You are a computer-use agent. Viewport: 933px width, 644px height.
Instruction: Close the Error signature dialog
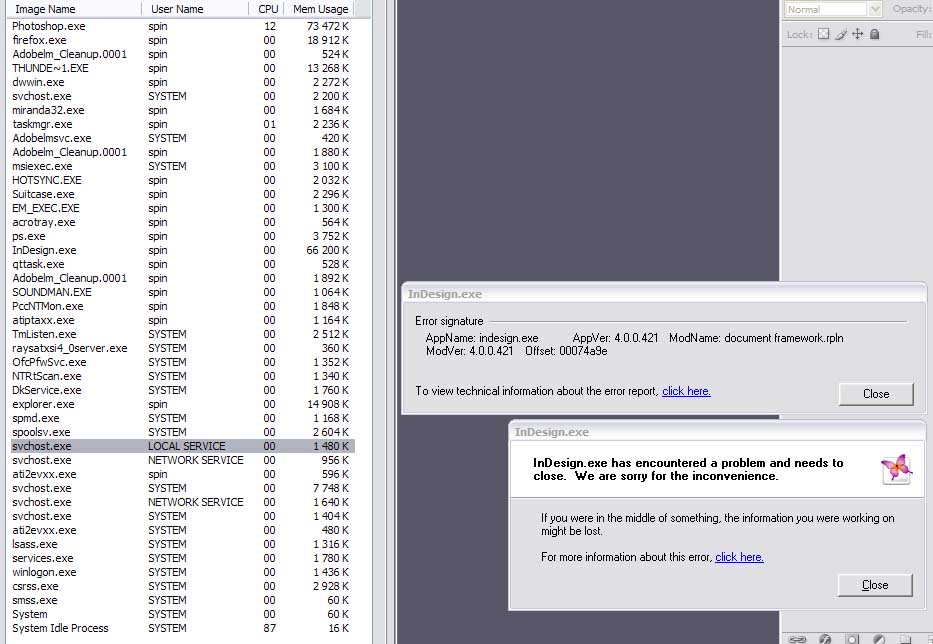876,394
